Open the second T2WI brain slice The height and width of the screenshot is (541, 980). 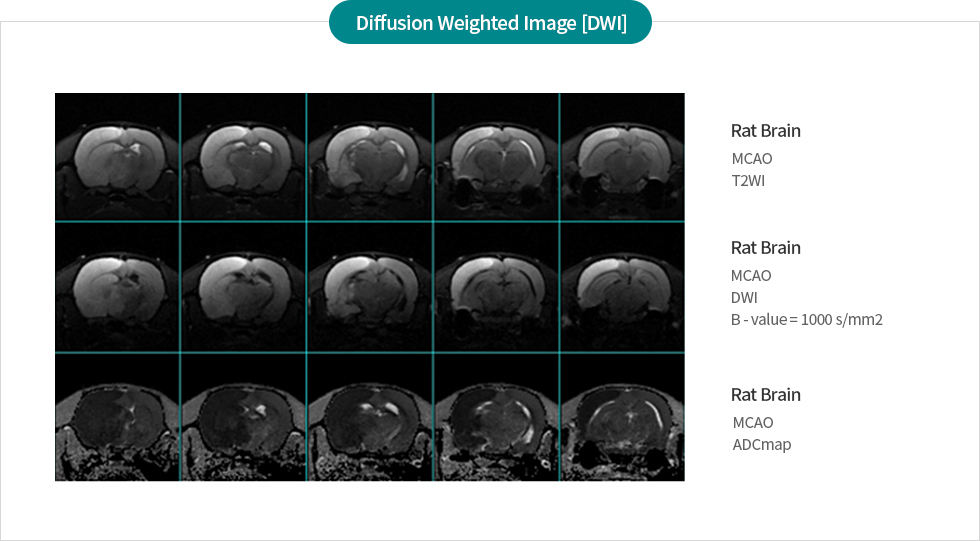[x=243, y=157]
